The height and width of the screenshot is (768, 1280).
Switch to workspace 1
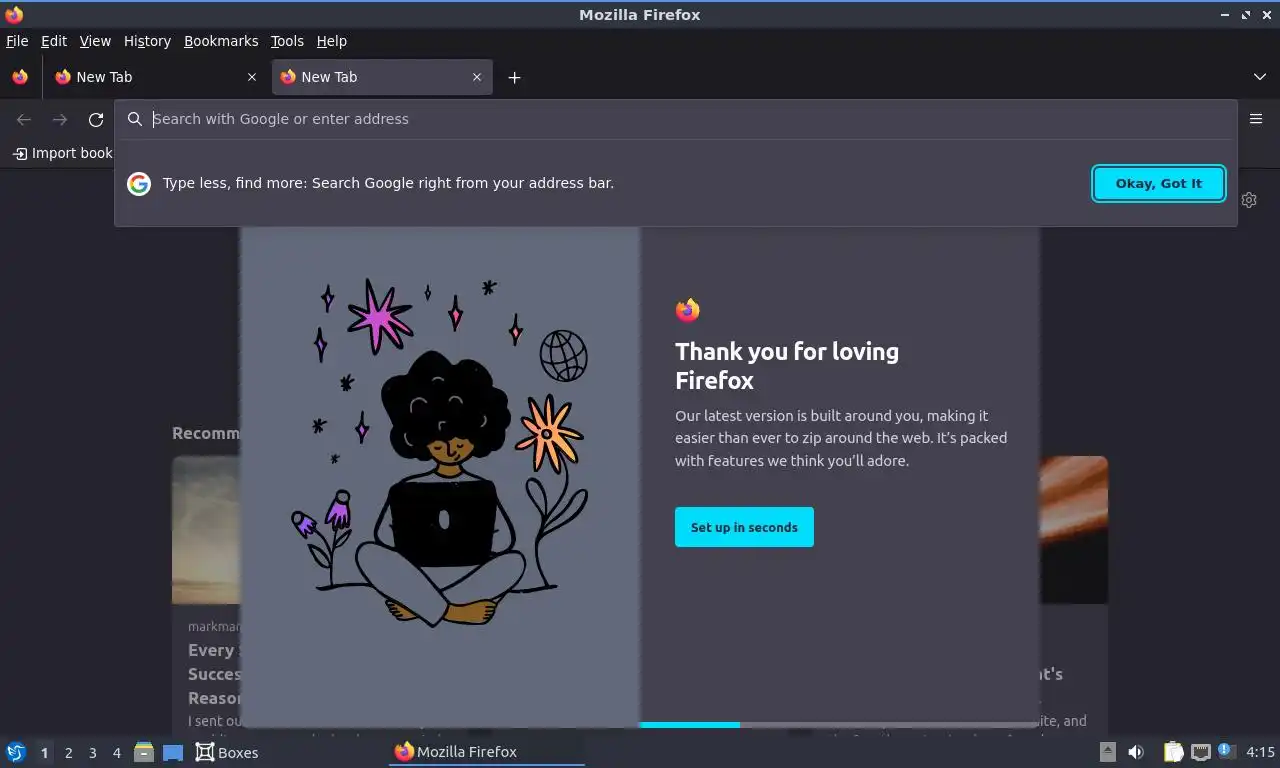coord(44,752)
